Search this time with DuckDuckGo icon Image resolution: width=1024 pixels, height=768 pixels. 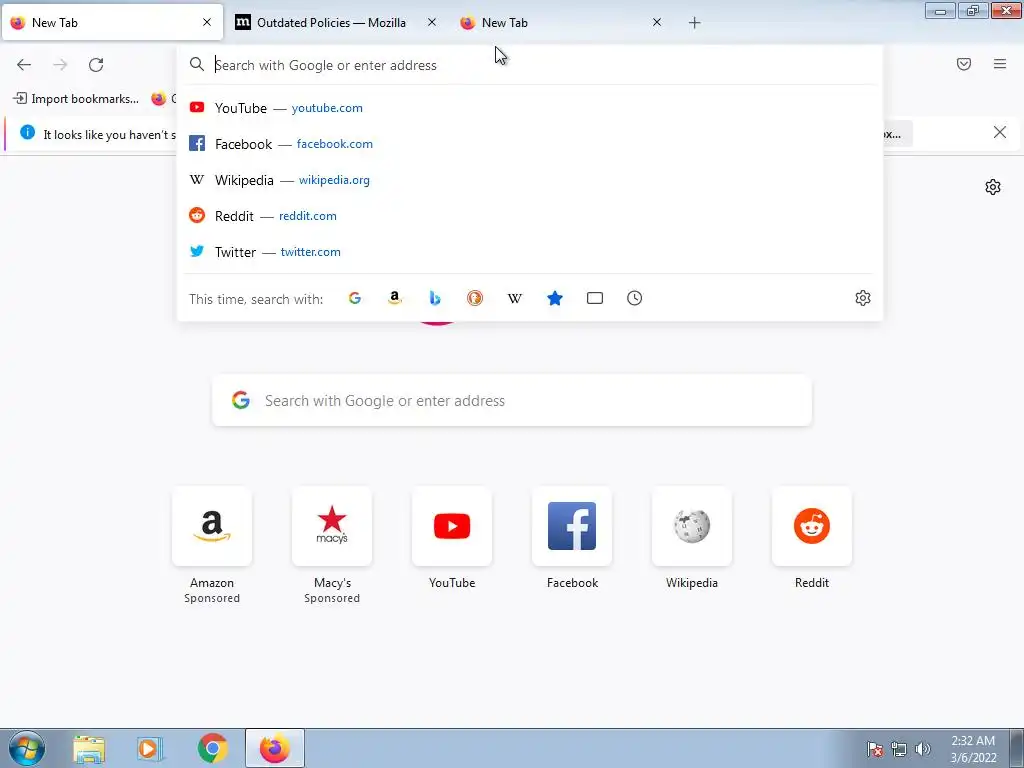pyautogui.click(x=475, y=298)
